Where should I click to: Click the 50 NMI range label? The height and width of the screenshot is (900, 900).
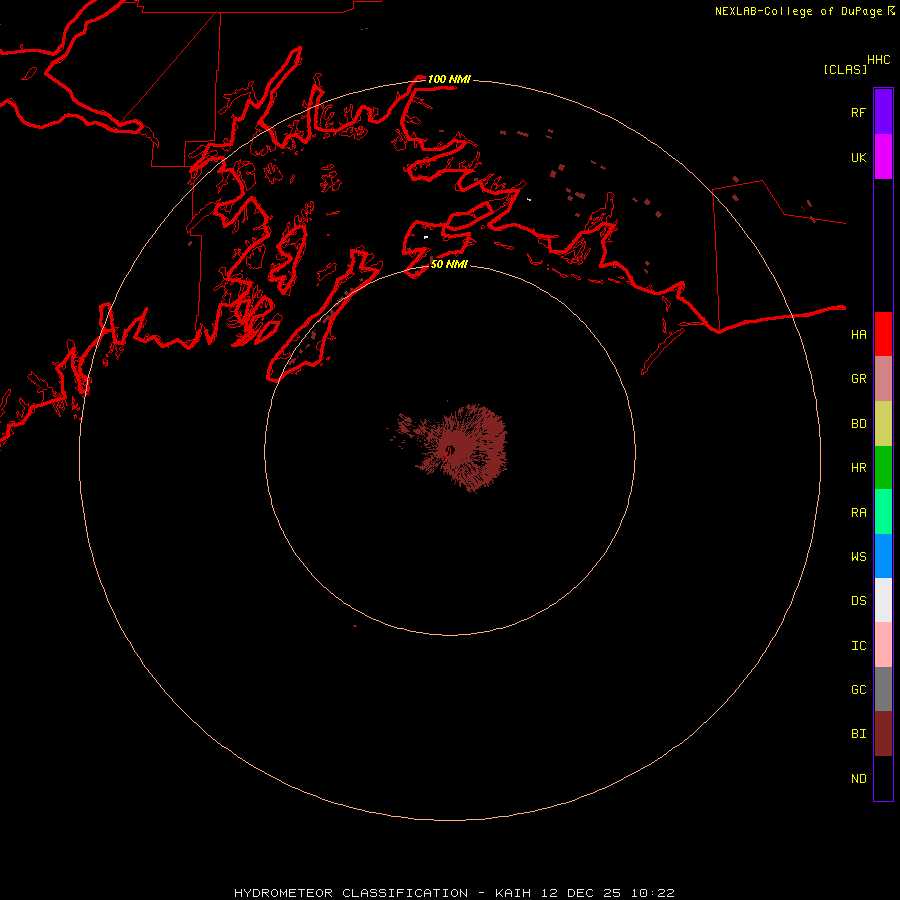pyautogui.click(x=449, y=264)
